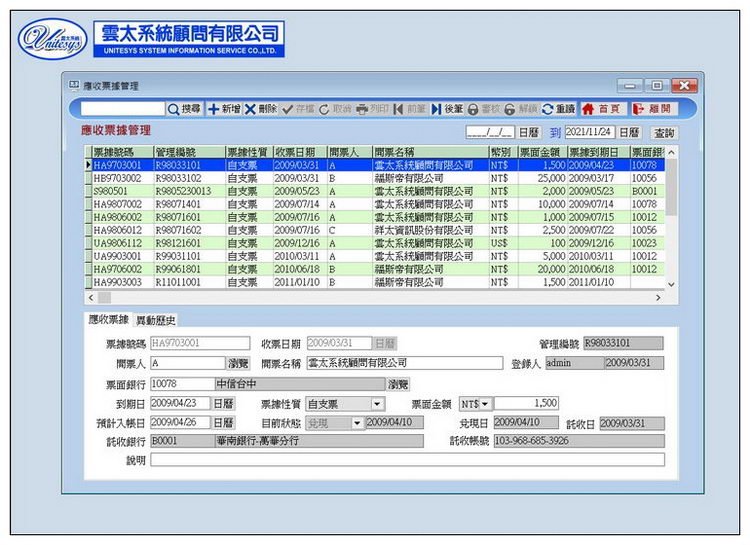Click the grid's horizontal scrollbar right arrow
This screenshot has height=545, width=750.
click(x=658, y=298)
